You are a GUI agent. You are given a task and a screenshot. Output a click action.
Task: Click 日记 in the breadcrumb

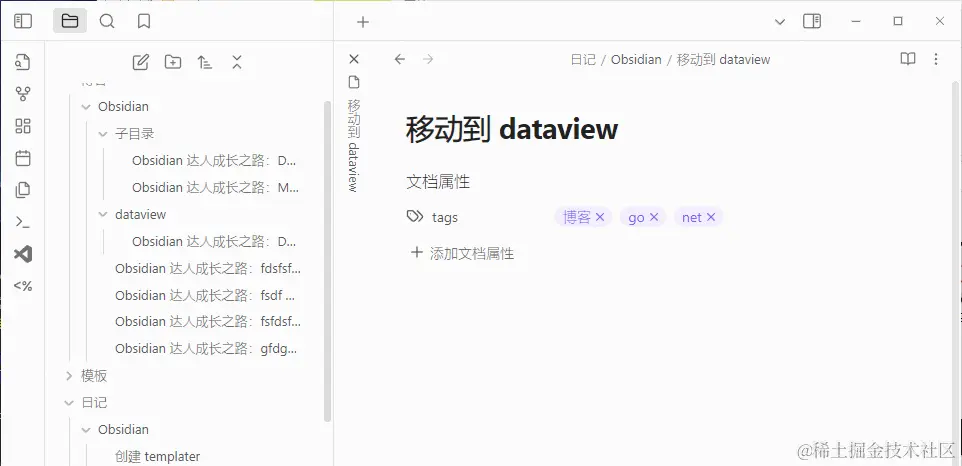pyautogui.click(x=583, y=59)
